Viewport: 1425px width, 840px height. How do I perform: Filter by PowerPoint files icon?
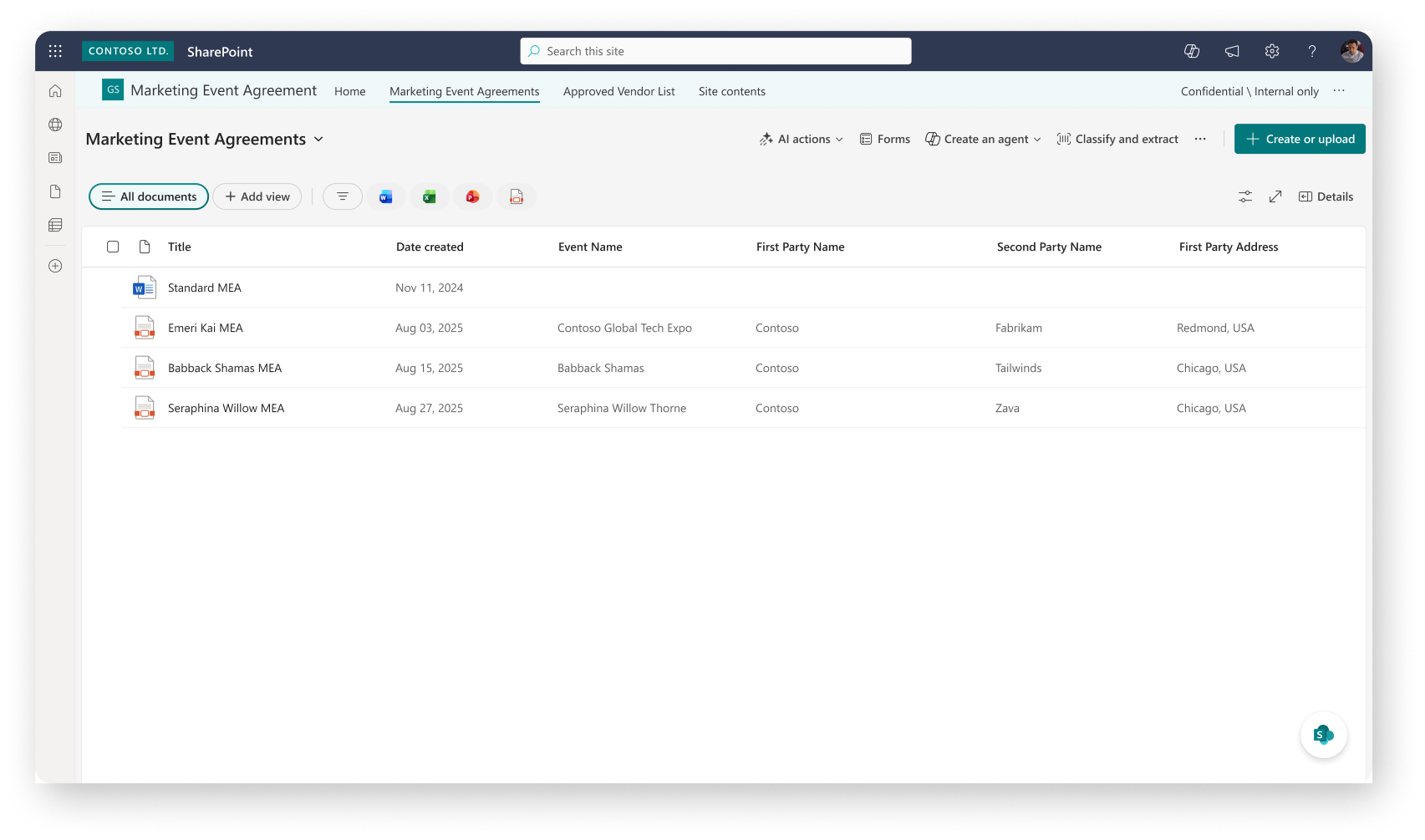point(473,196)
